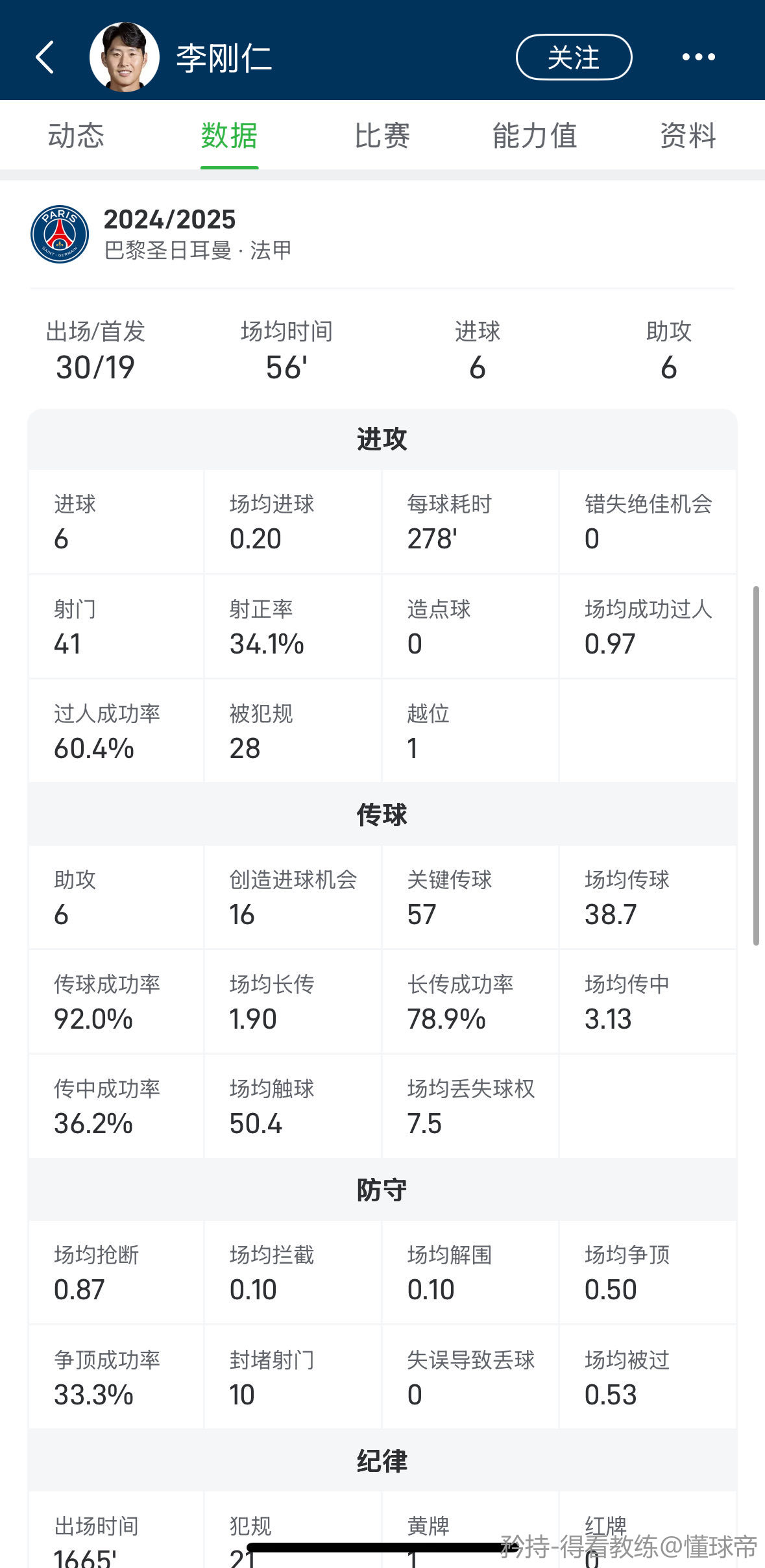Viewport: 765px width, 1568px height.
Task: Tap the Paris Saint-Germain club logo
Action: [60, 234]
